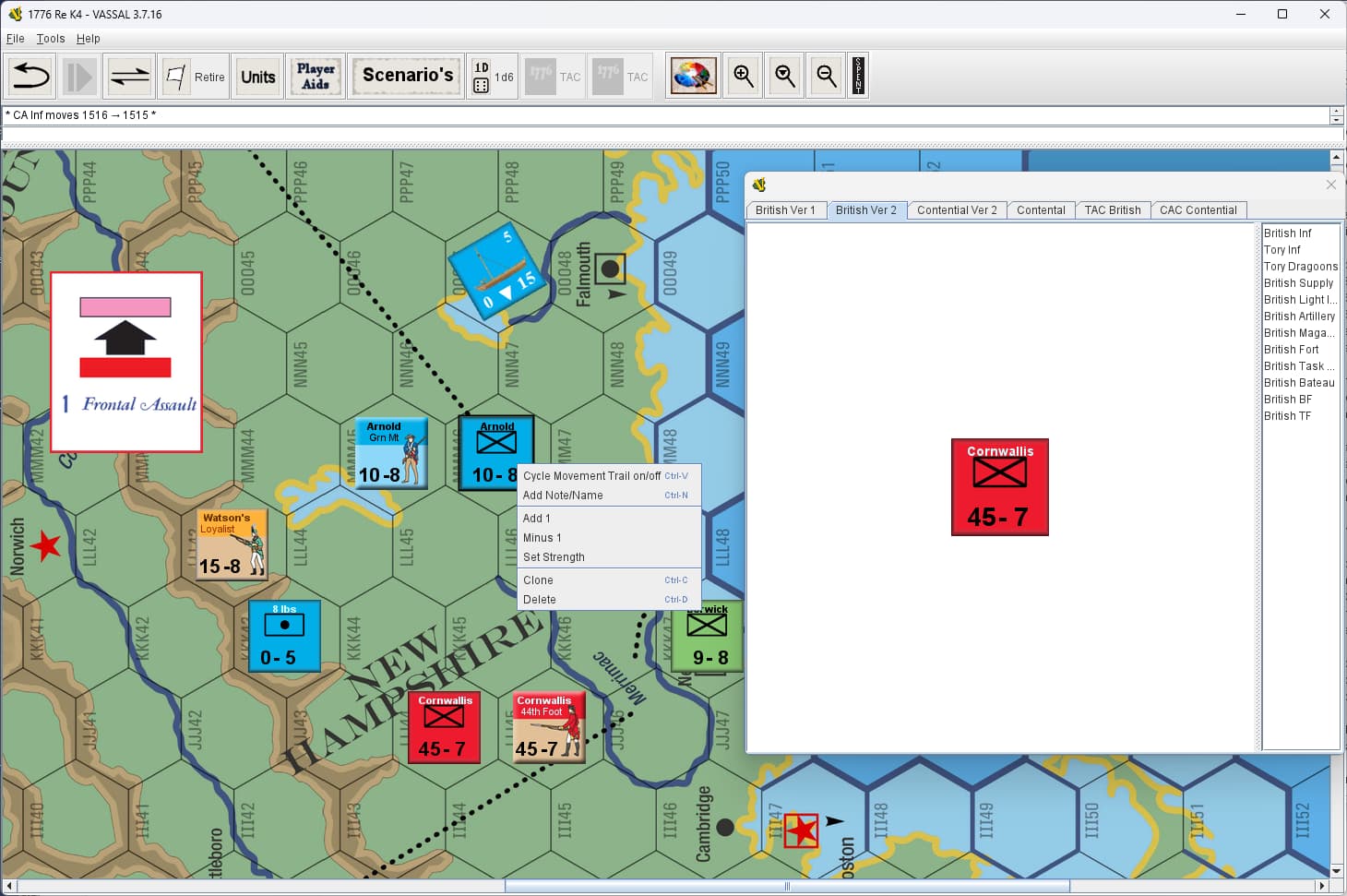Open the Help menu
The height and width of the screenshot is (896, 1347).
point(89,39)
